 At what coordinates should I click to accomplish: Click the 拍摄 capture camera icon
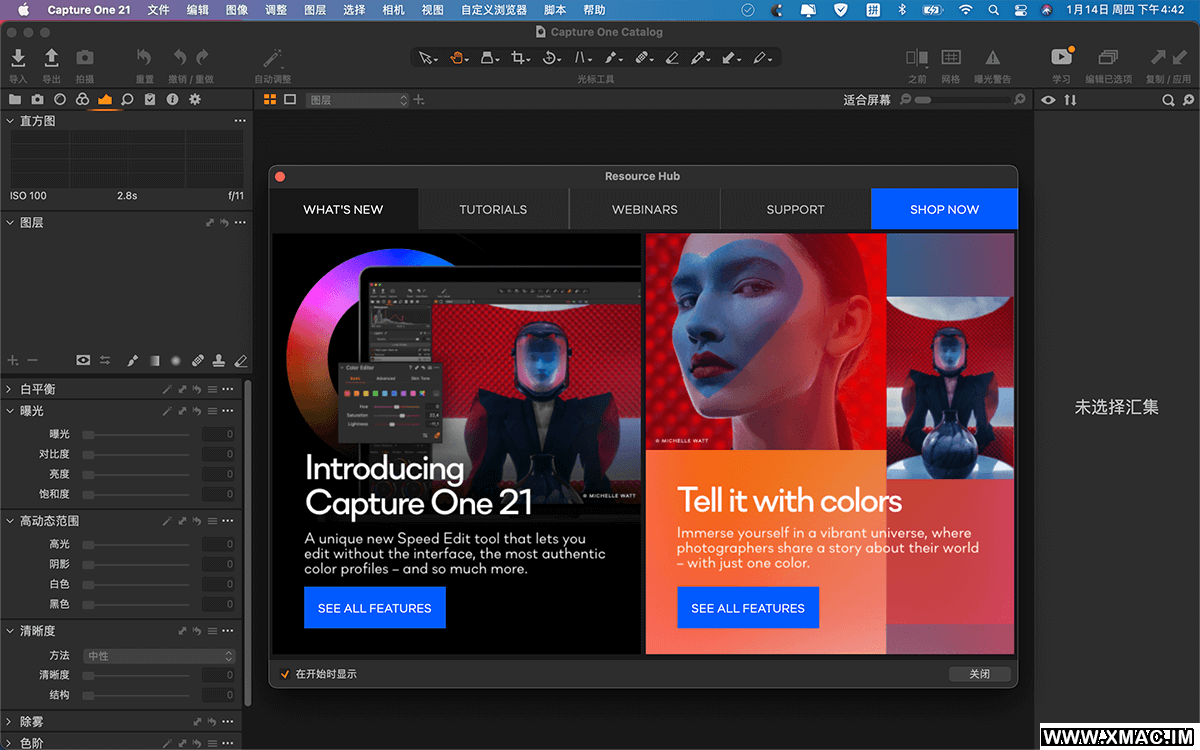coord(85,58)
